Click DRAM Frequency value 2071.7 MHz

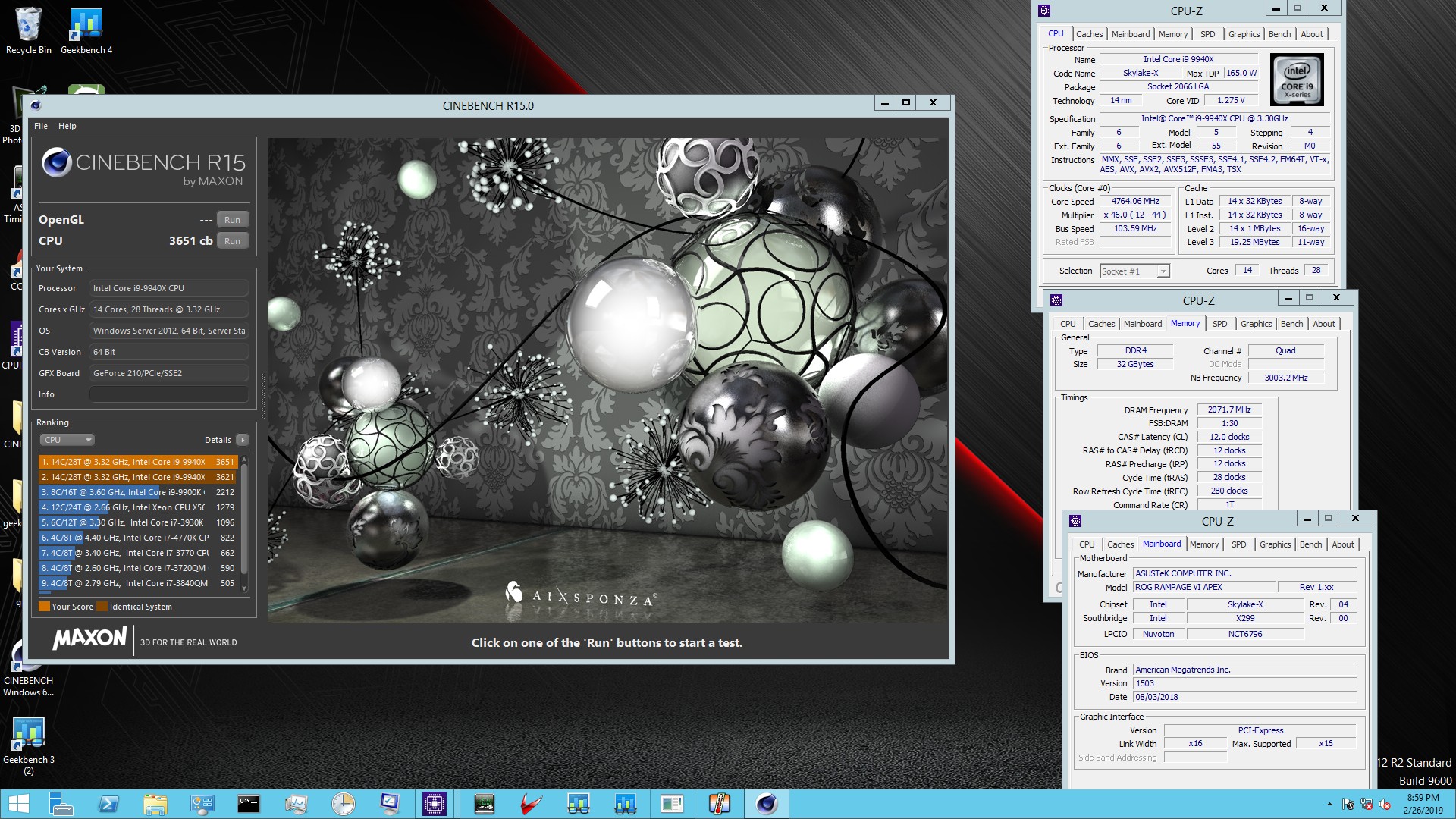[1229, 409]
